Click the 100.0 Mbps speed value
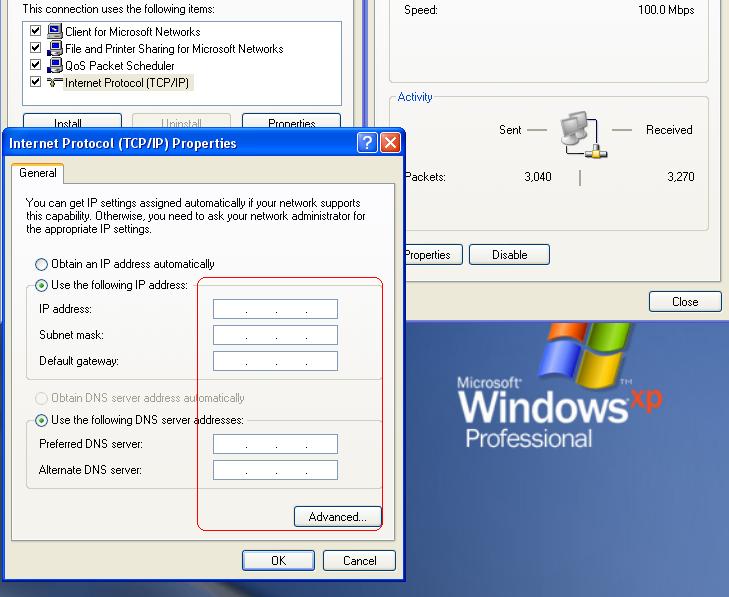 [666, 10]
